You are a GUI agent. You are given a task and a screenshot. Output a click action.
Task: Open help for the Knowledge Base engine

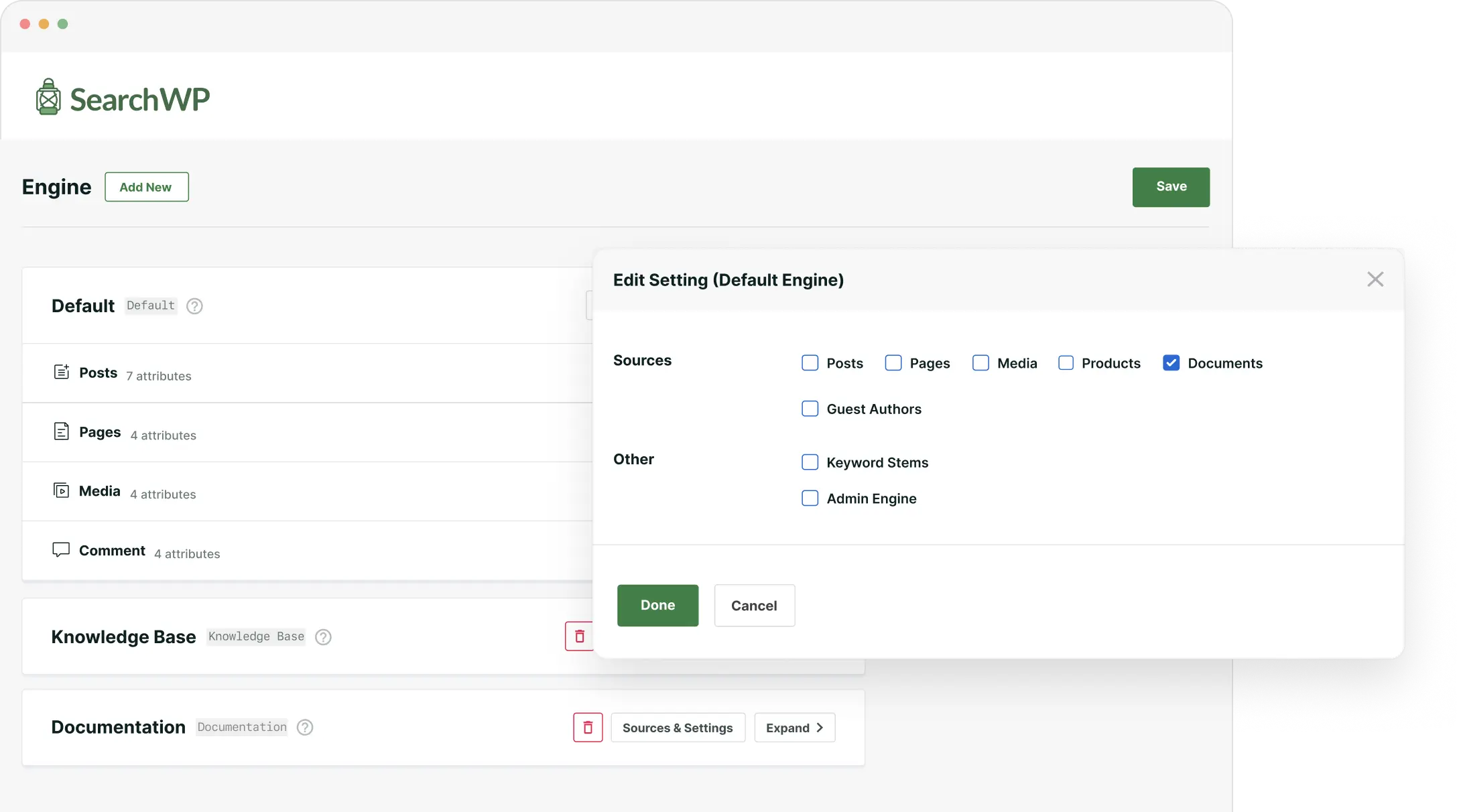click(322, 637)
